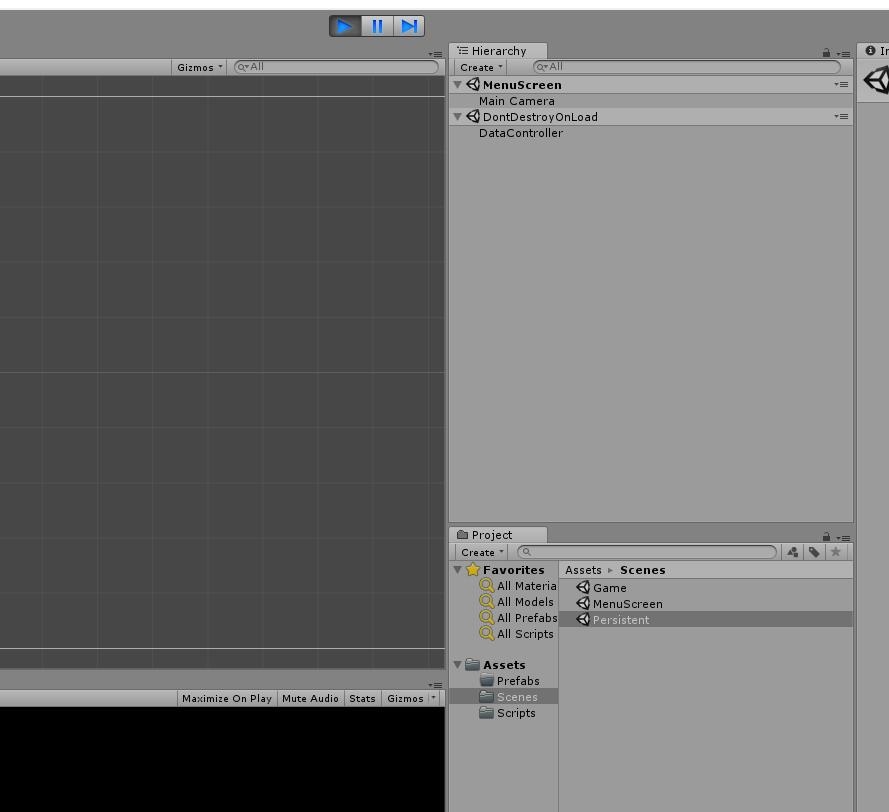Stop play mode with the Play button
The height and width of the screenshot is (812, 889).
(x=345, y=26)
